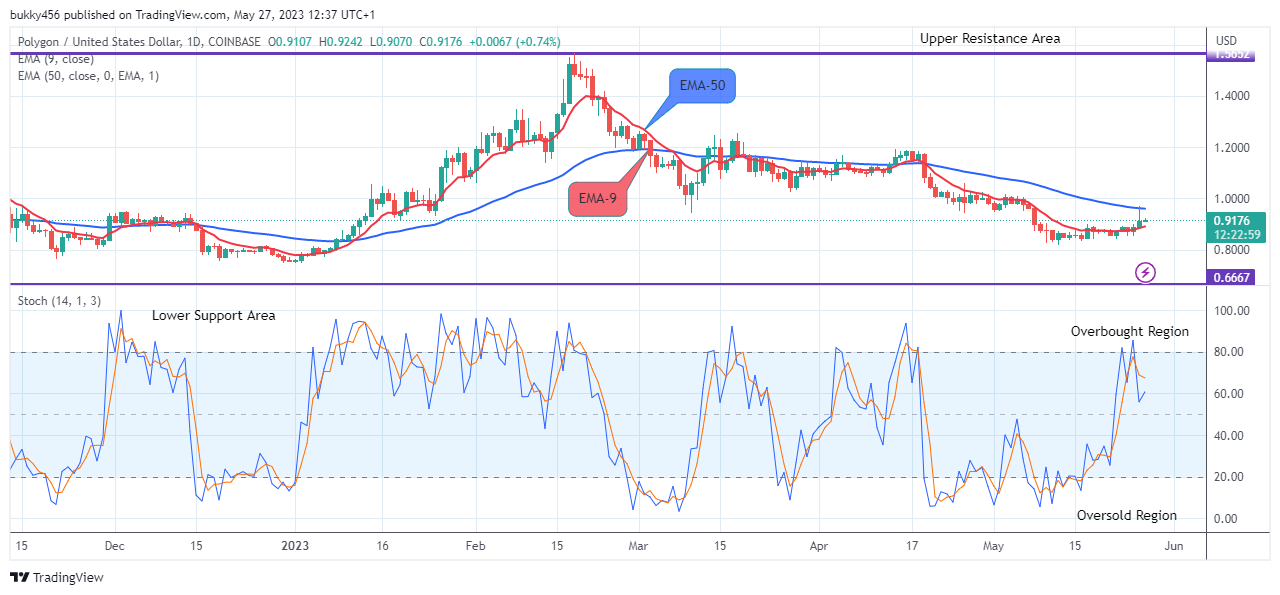Click the Upper Resistance Area text

[x=990, y=39]
